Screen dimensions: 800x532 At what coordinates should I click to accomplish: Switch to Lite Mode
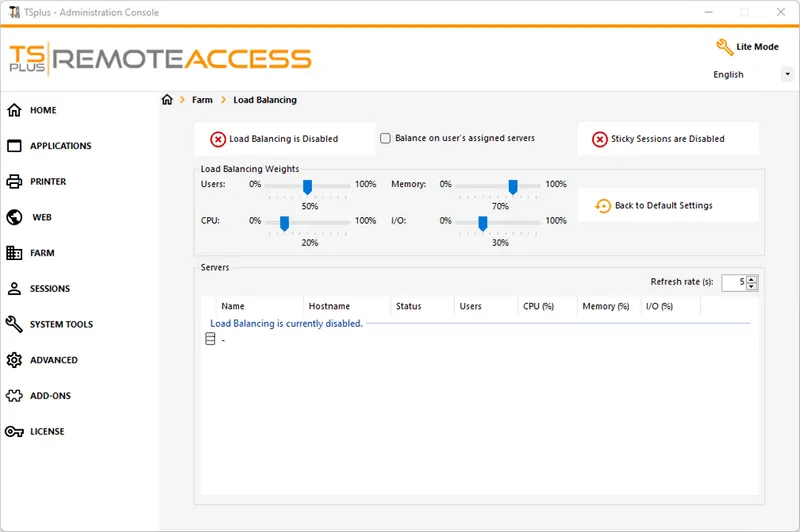(x=747, y=47)
